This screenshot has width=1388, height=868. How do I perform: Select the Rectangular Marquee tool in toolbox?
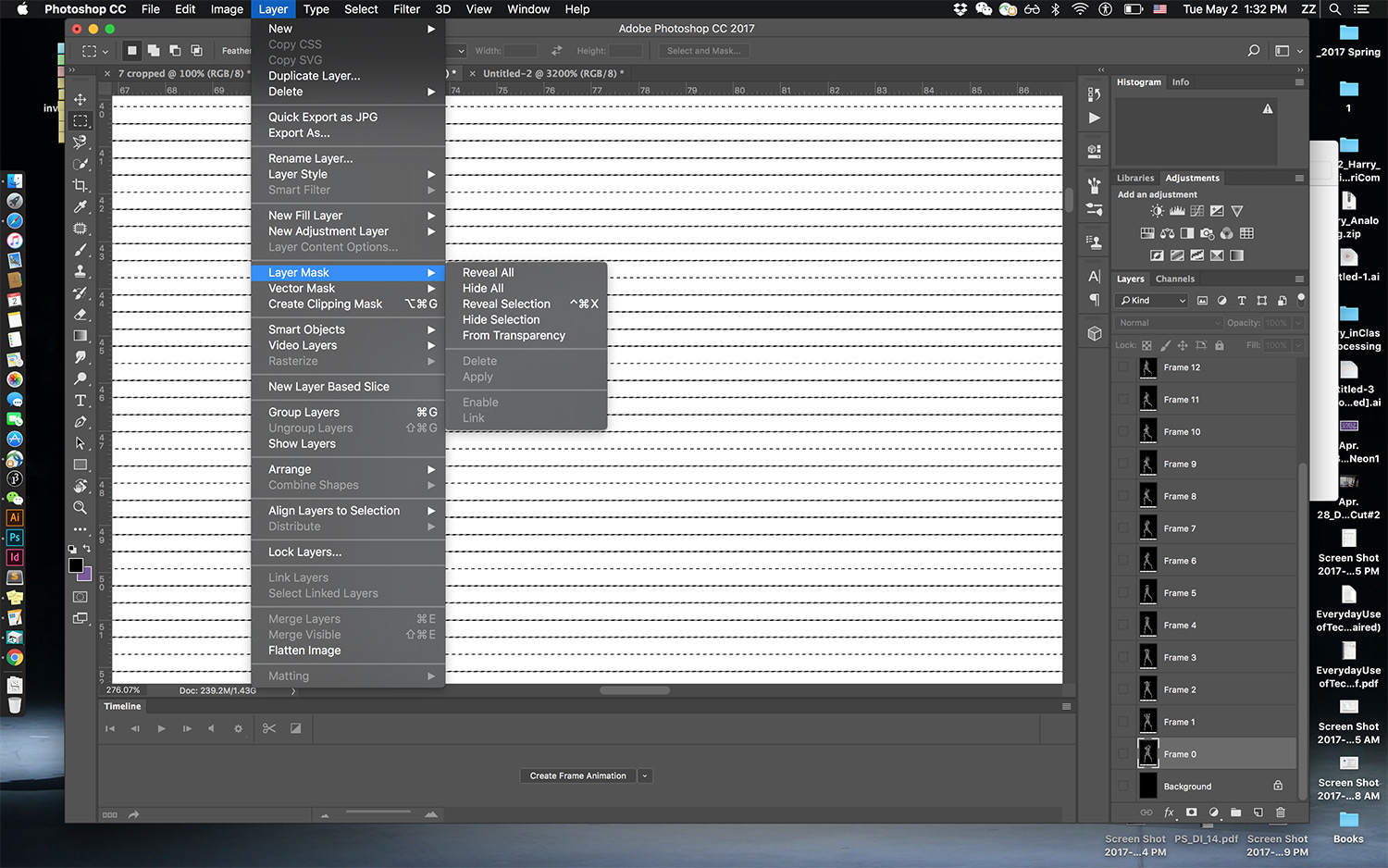tap(81, 121)
